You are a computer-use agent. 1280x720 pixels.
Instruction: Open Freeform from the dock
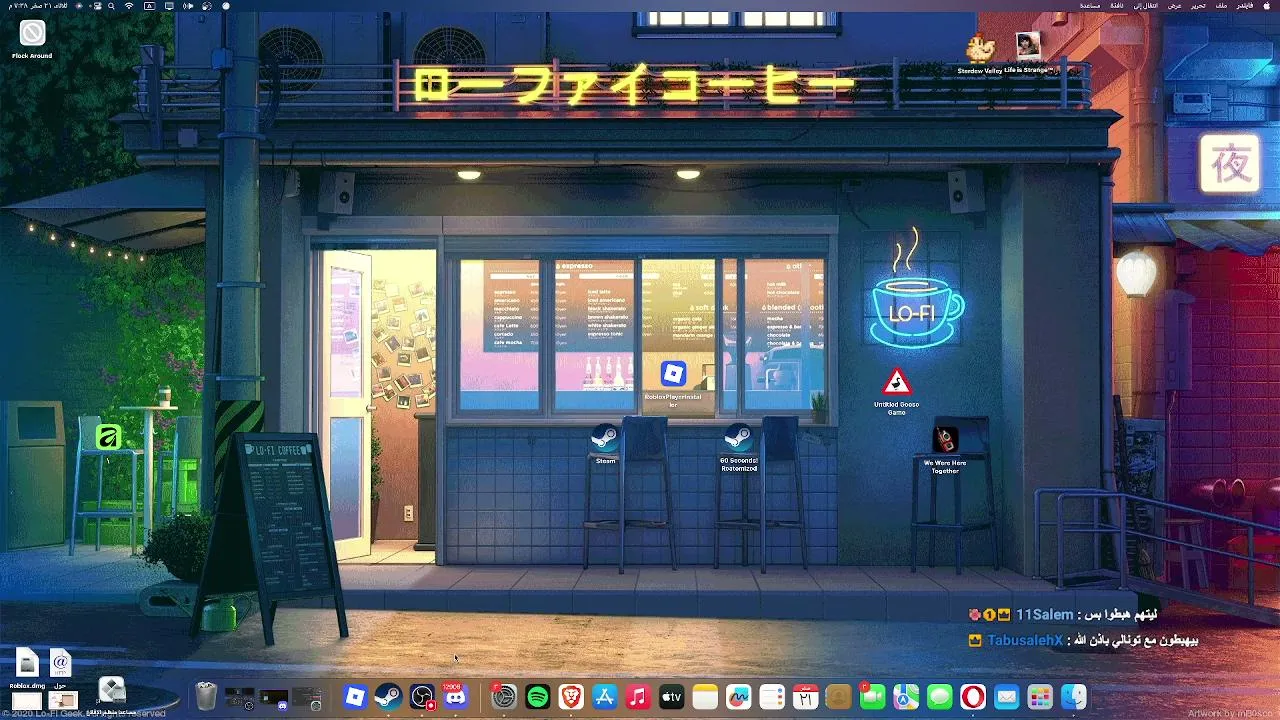point(739,697)
